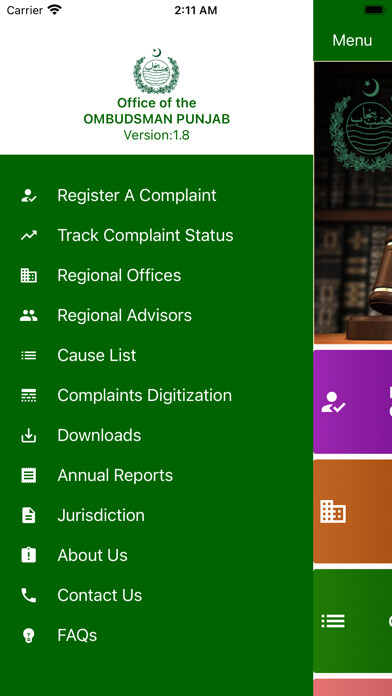Image resolution: width=392 pixels, height=696 pixels.
Task: Tap the OMBUDSMAN PUNJAB title text
Action: 156,119
